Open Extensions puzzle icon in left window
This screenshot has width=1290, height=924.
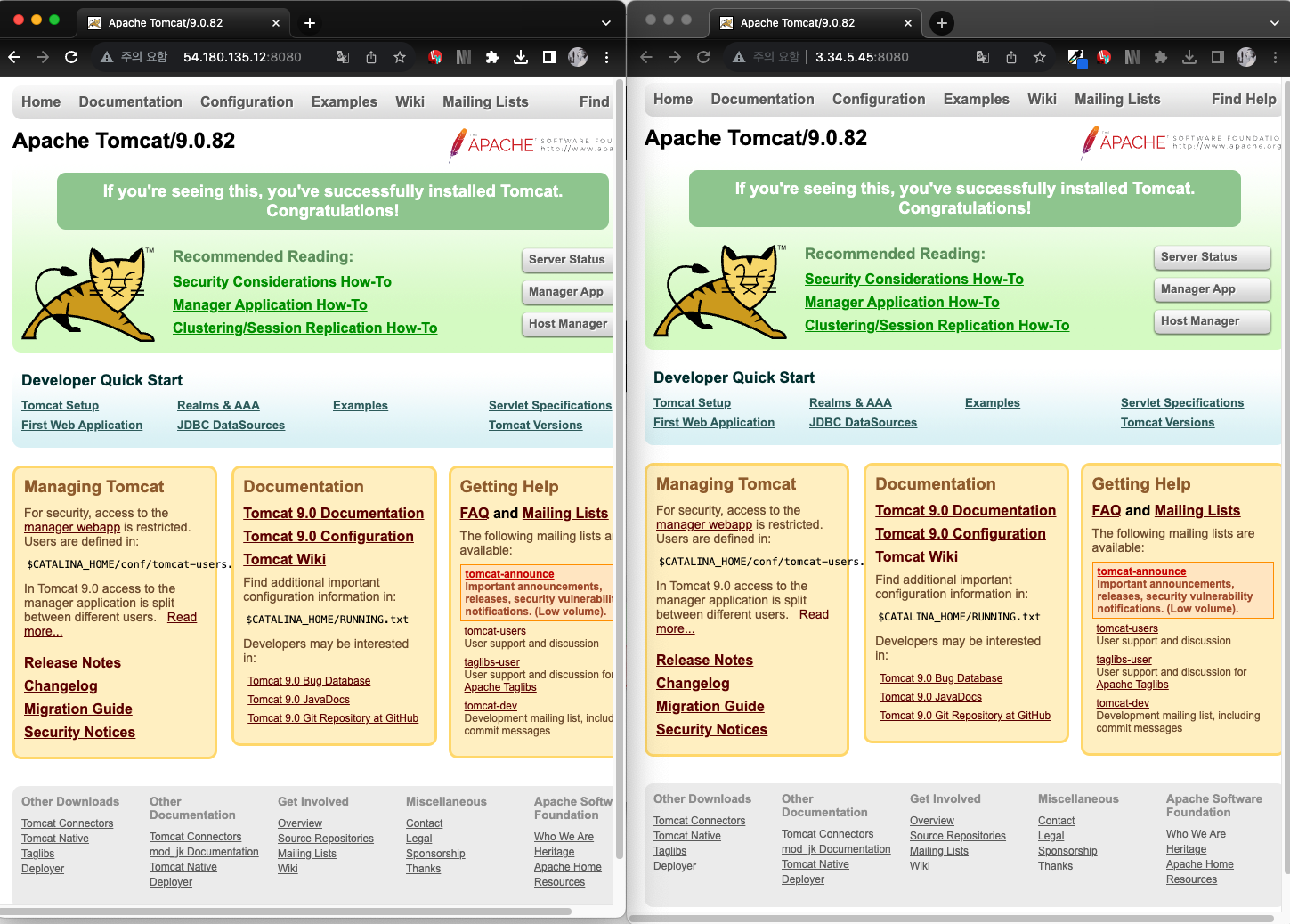click(492, 57)
